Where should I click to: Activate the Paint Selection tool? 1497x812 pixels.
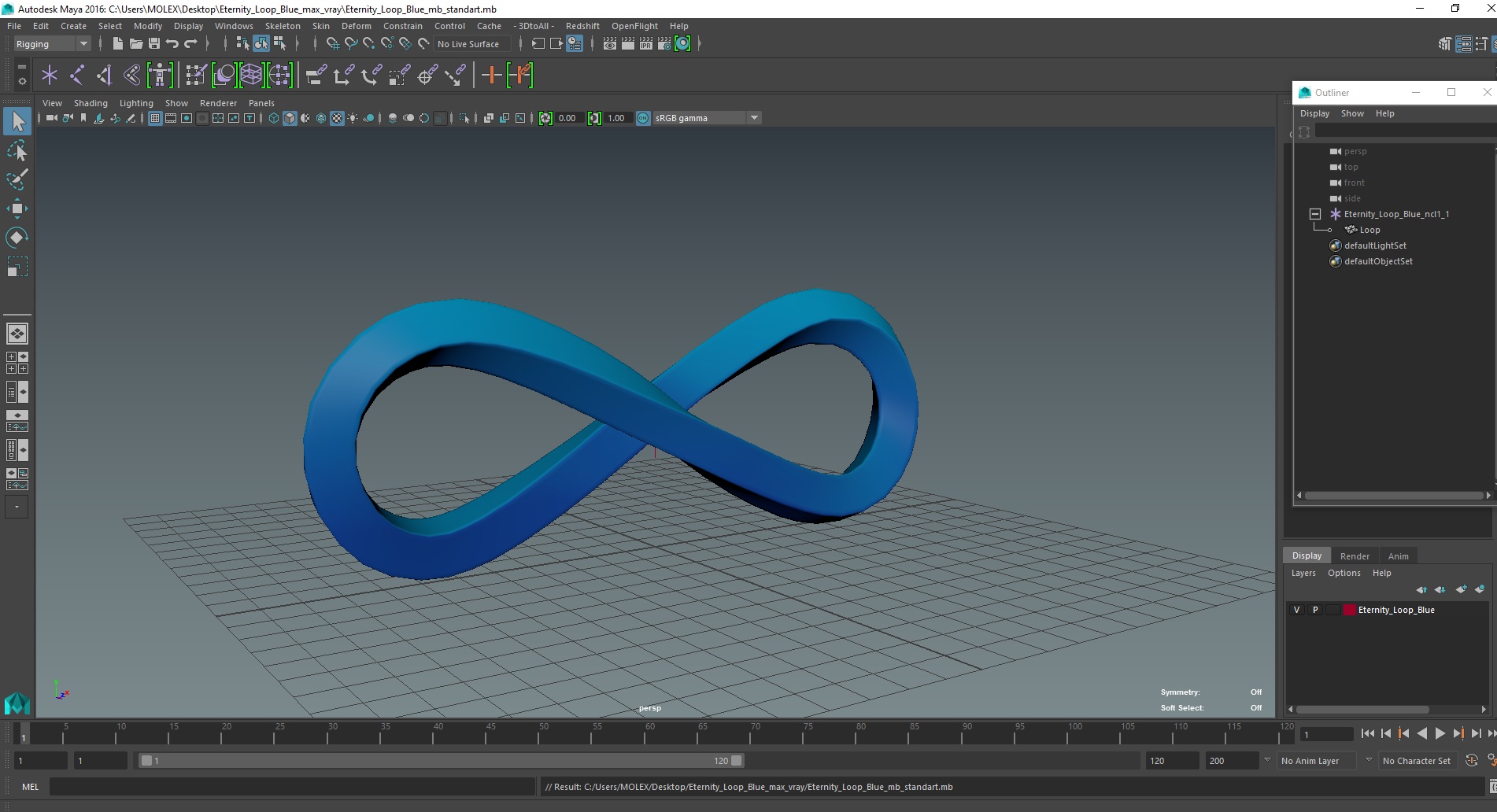tap(17, 179)
